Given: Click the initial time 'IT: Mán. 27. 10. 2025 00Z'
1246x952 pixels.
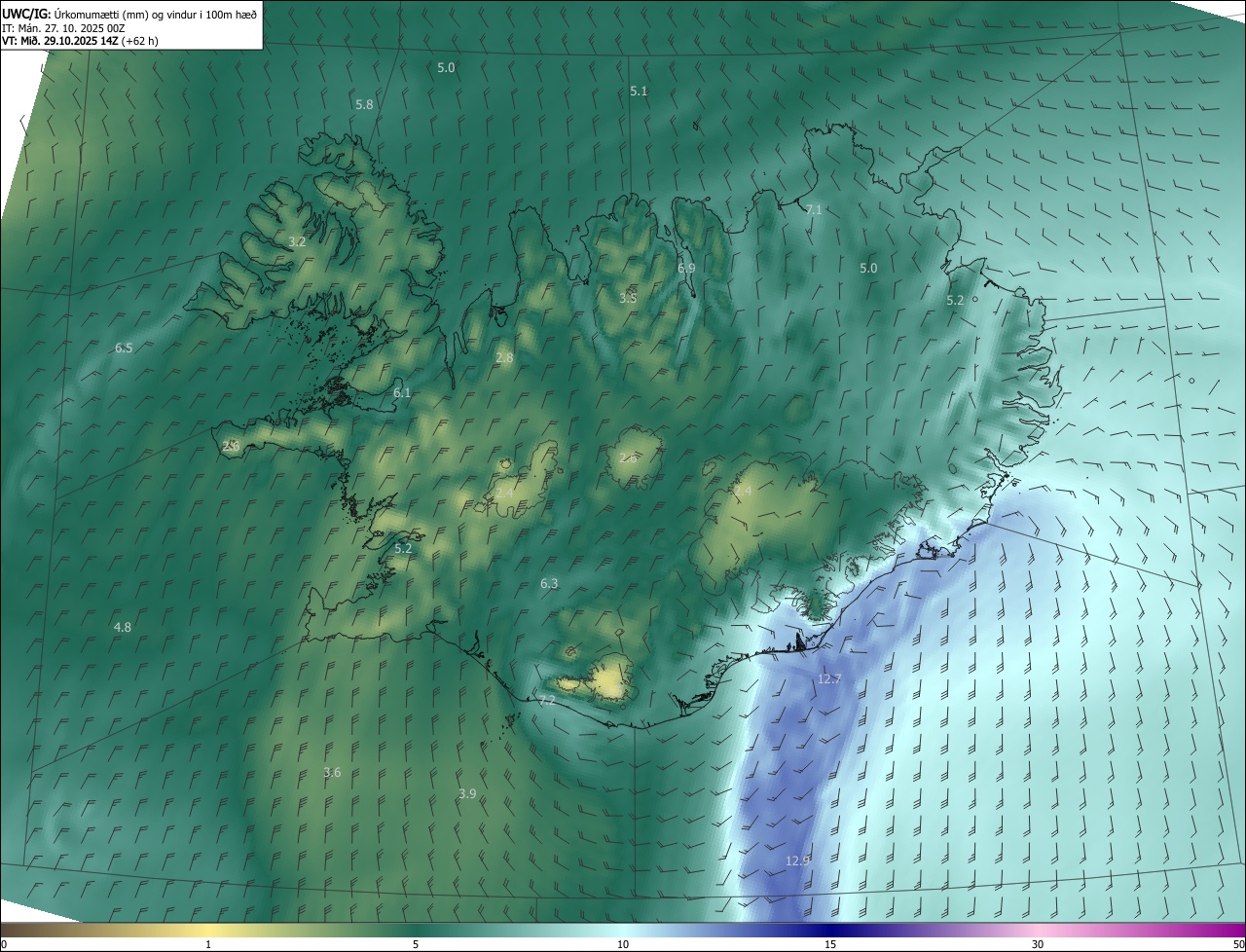Looking at the screenshot, I should tap(63, 27).
